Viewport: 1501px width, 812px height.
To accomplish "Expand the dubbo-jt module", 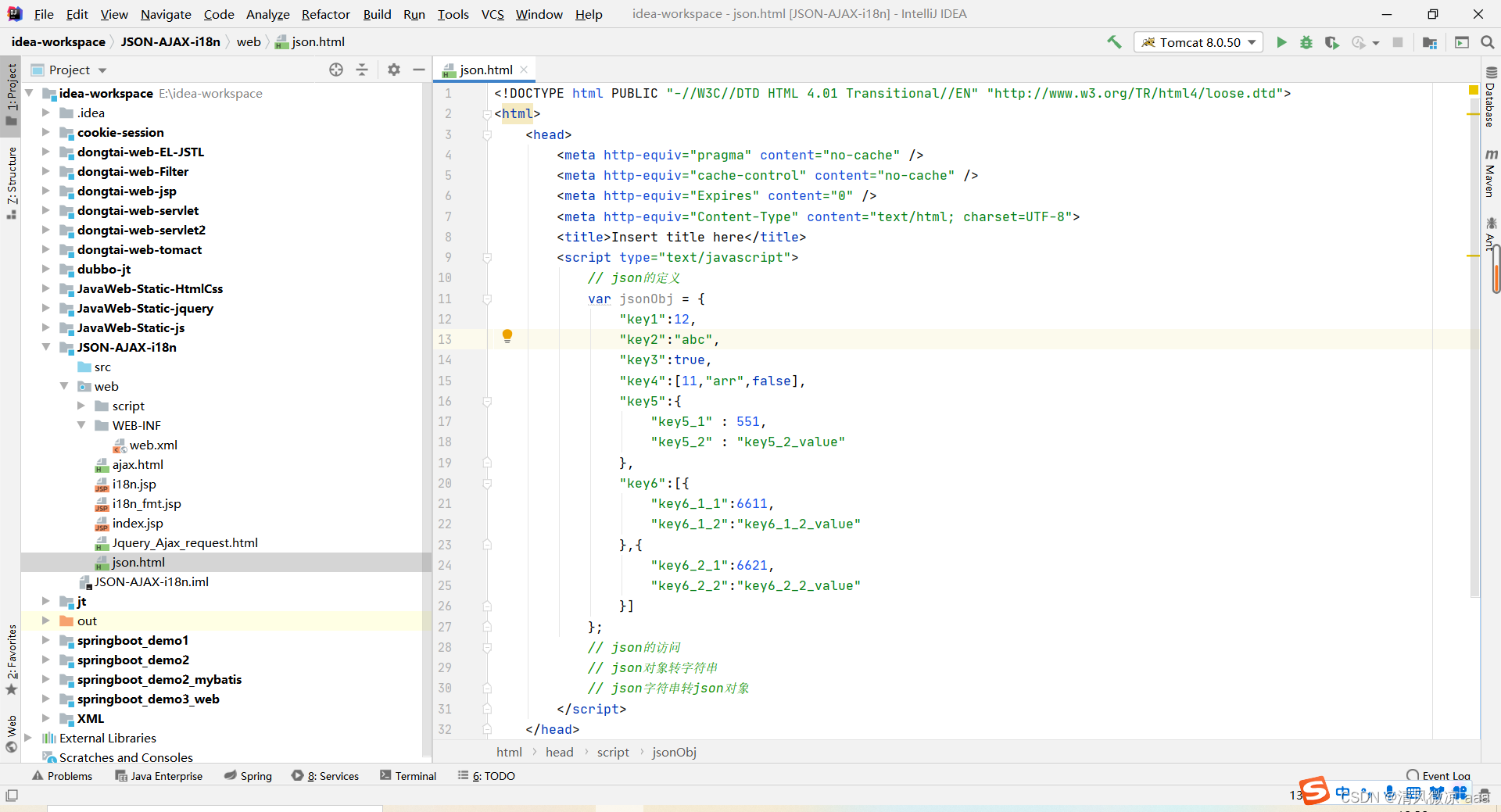I will point(46,269).
